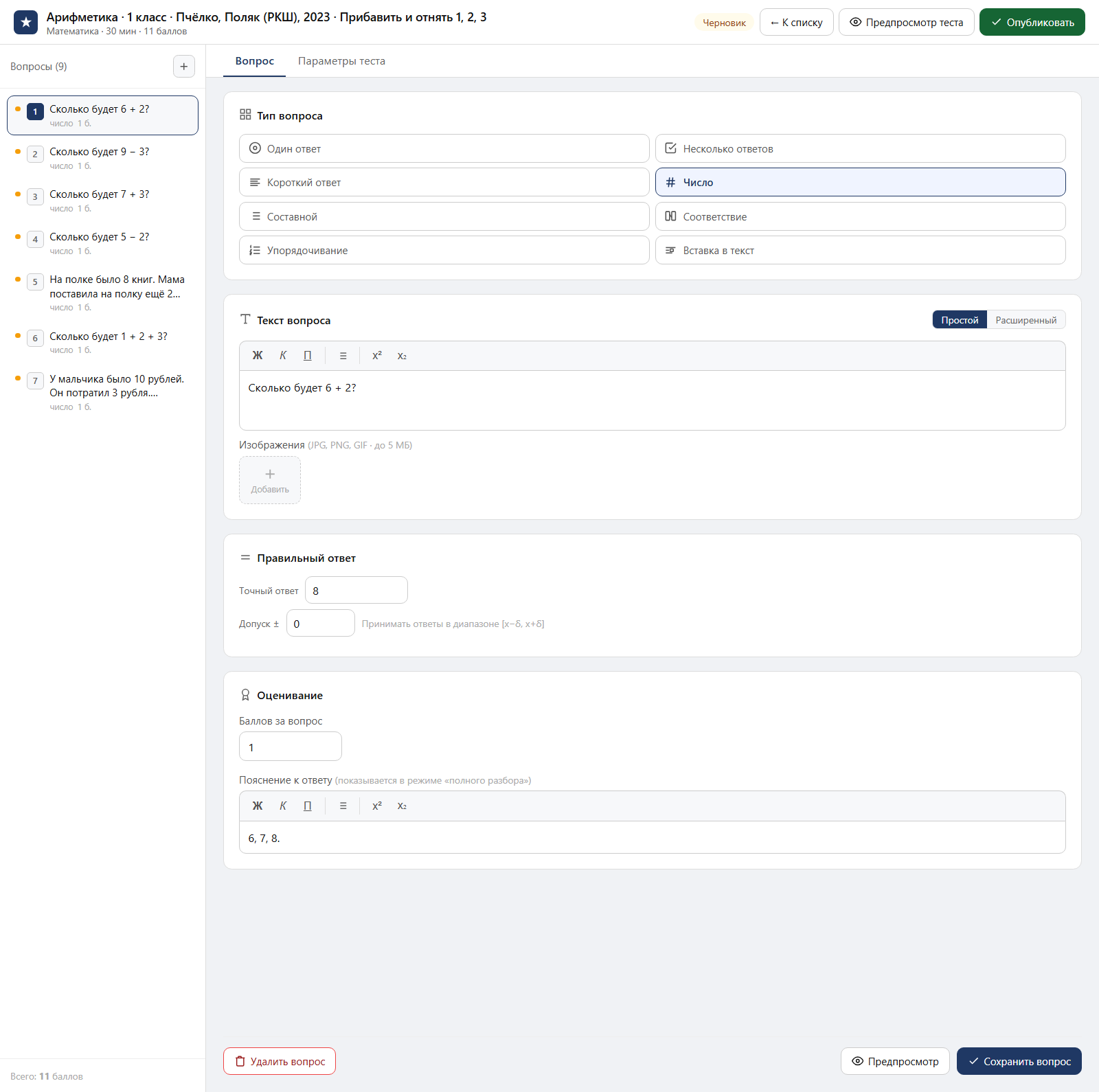Add an image to the question
1099x1092 pixels.
[x=270, y=480]
